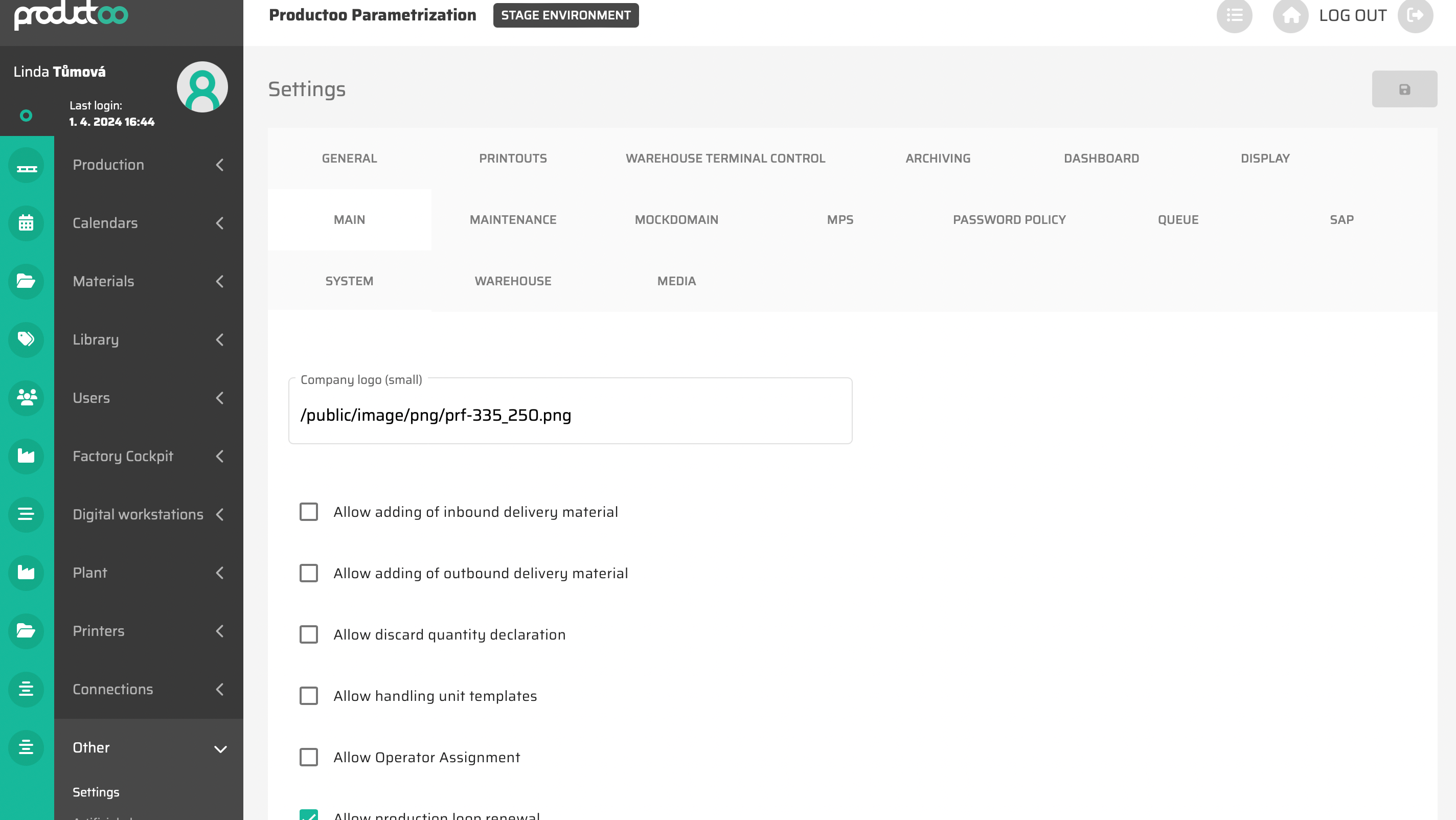This screenshot has height=820, width=1456.
Task: Click the log out arrow icon
Action: [x=1415, y=16]
